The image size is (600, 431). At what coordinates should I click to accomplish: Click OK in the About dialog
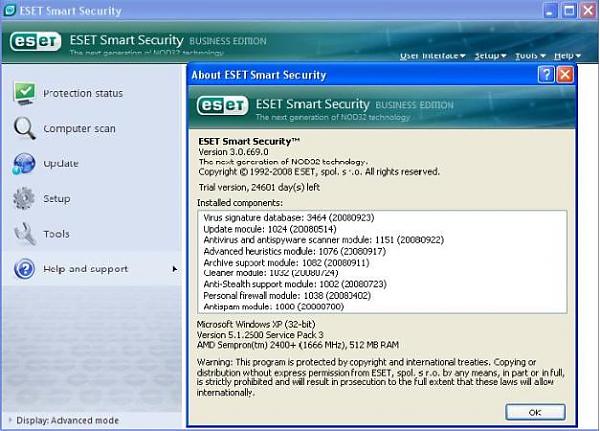click(x=535, y=412)
